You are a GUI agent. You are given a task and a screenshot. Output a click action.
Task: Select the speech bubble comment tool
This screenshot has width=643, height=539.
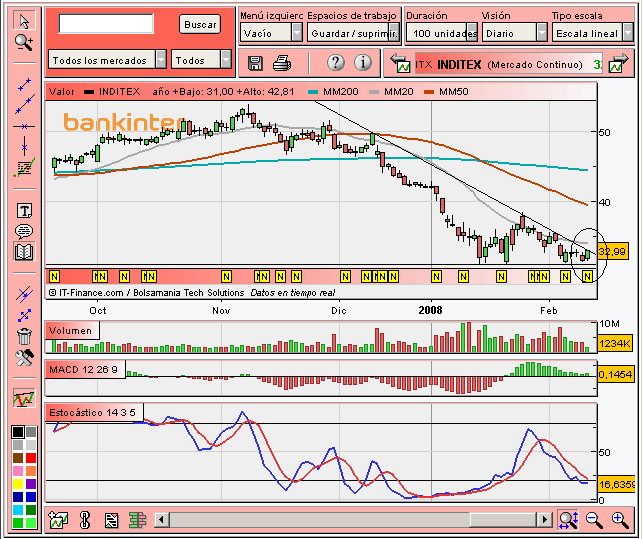coord(24,231)
